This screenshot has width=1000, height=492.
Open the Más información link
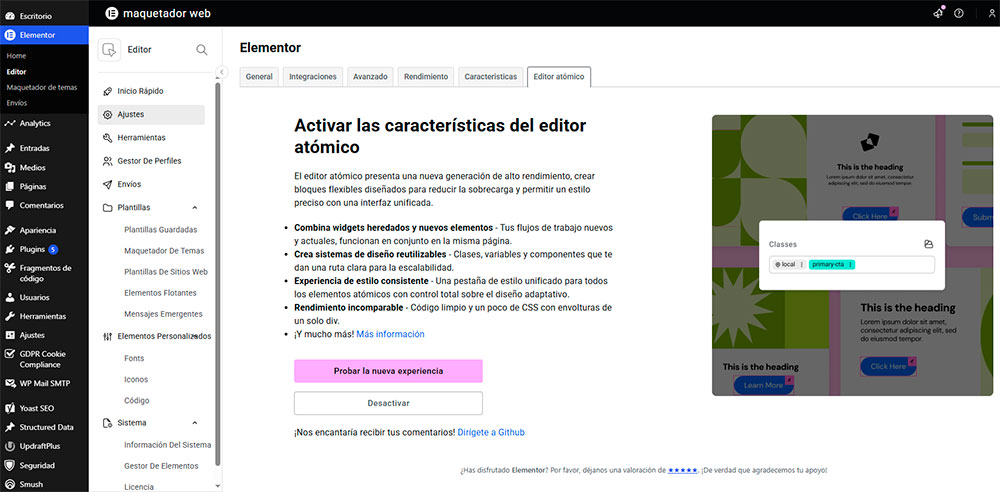click(390, 334)
